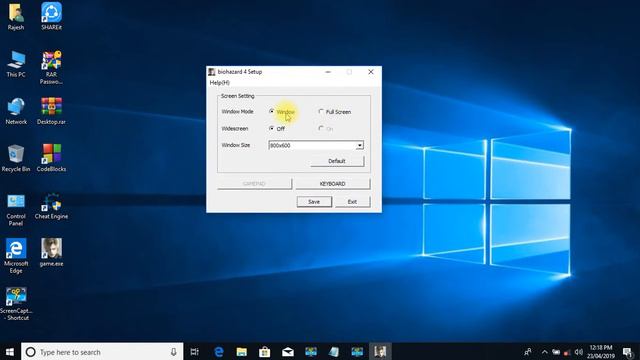The image size is (640, 360).
Task: Select the This PC desktop icon
Action: tap(16, 64)
